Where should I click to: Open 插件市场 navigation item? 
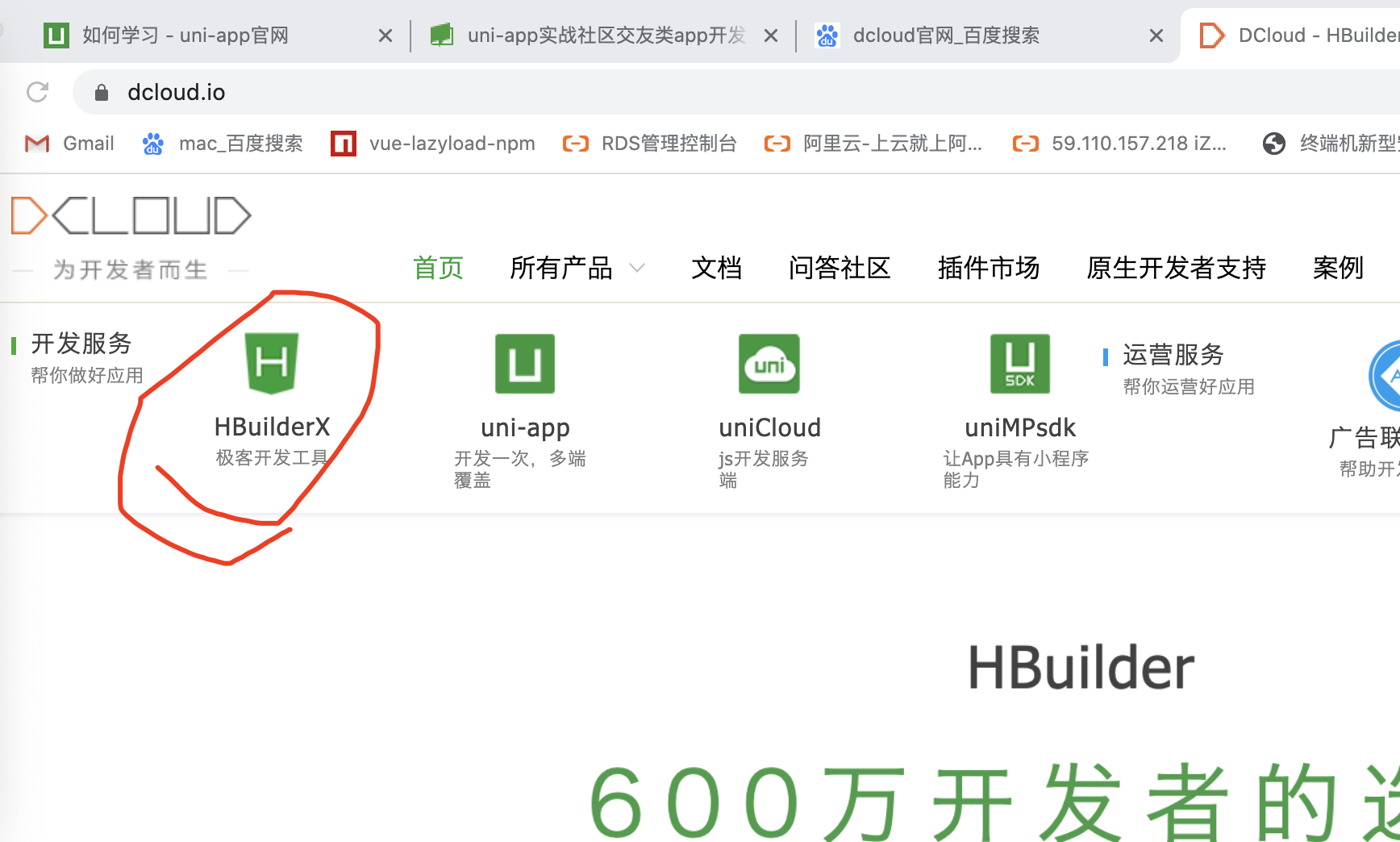click(989, 268)
